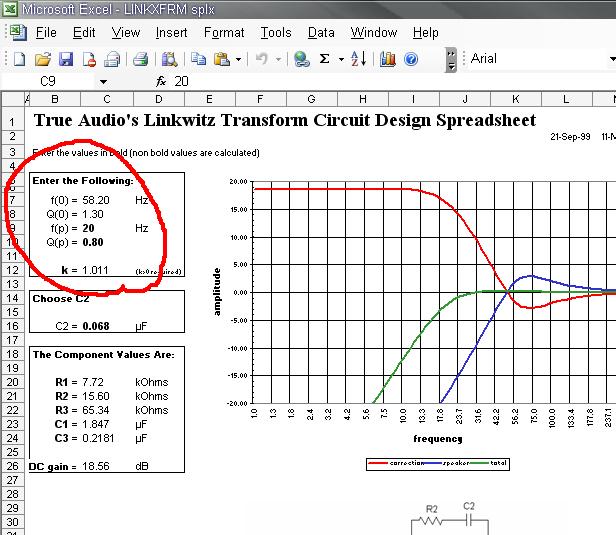Image resolution: width=616 pixels, height=535 pixels.
Task: Click the DC gain value 18.56 cell
Action: [96, 466]
